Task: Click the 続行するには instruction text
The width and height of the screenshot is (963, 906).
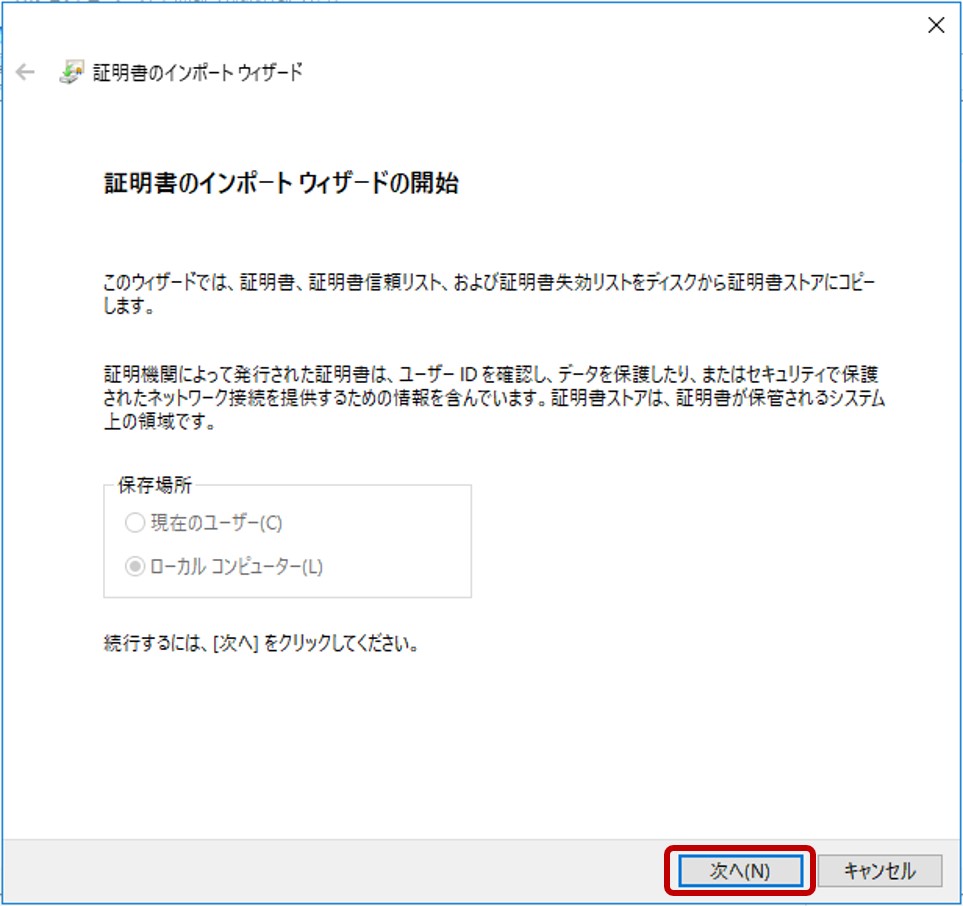Action: pyautogui.click(x=260, y=643)
